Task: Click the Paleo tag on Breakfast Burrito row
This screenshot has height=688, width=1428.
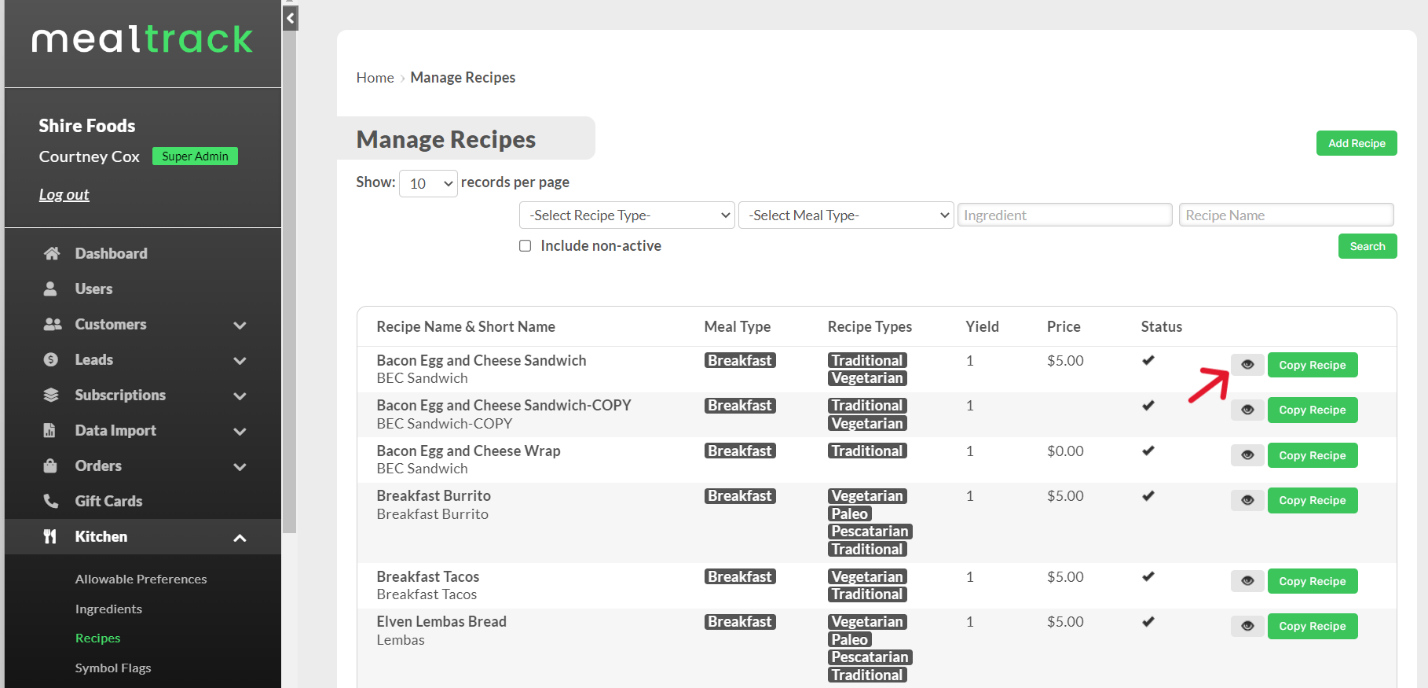Action: click(x=850, y=514)
